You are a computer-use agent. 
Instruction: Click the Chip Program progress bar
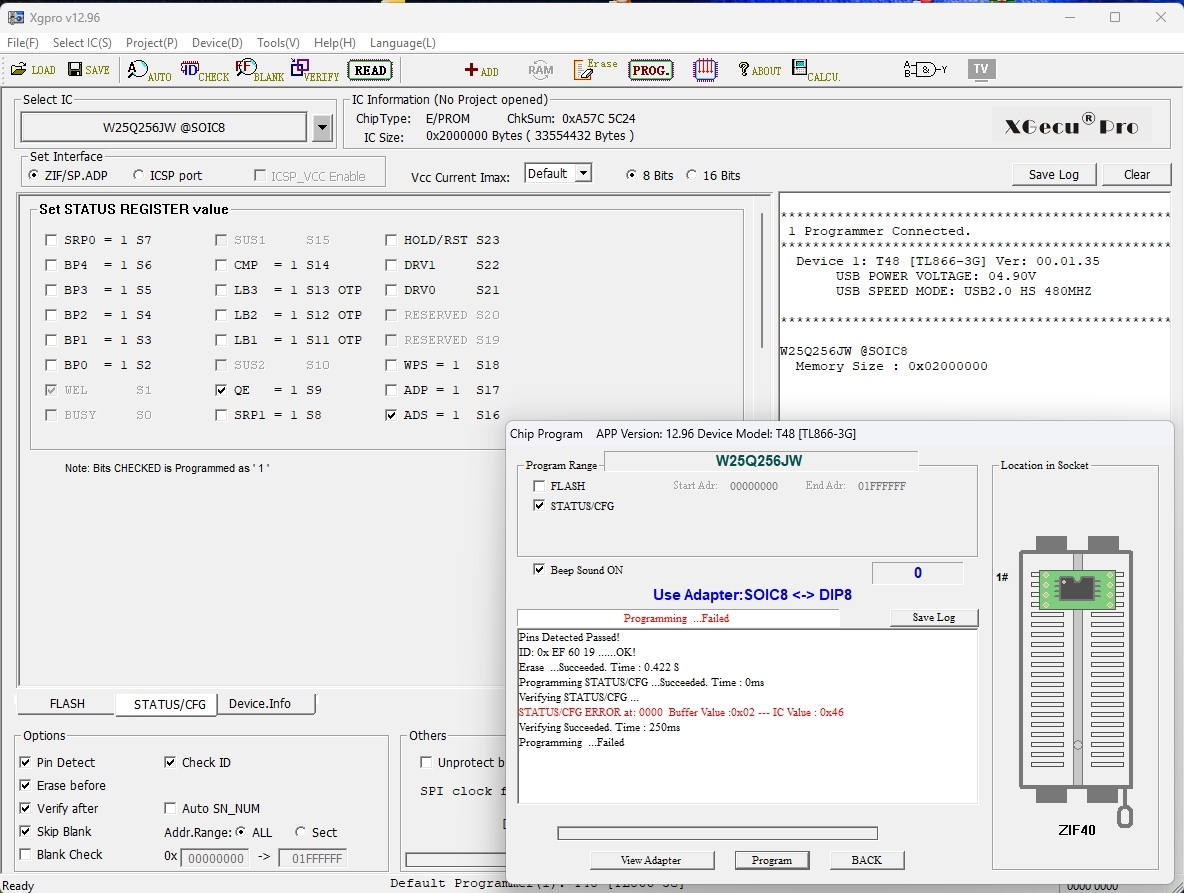(x=717, y=833)
